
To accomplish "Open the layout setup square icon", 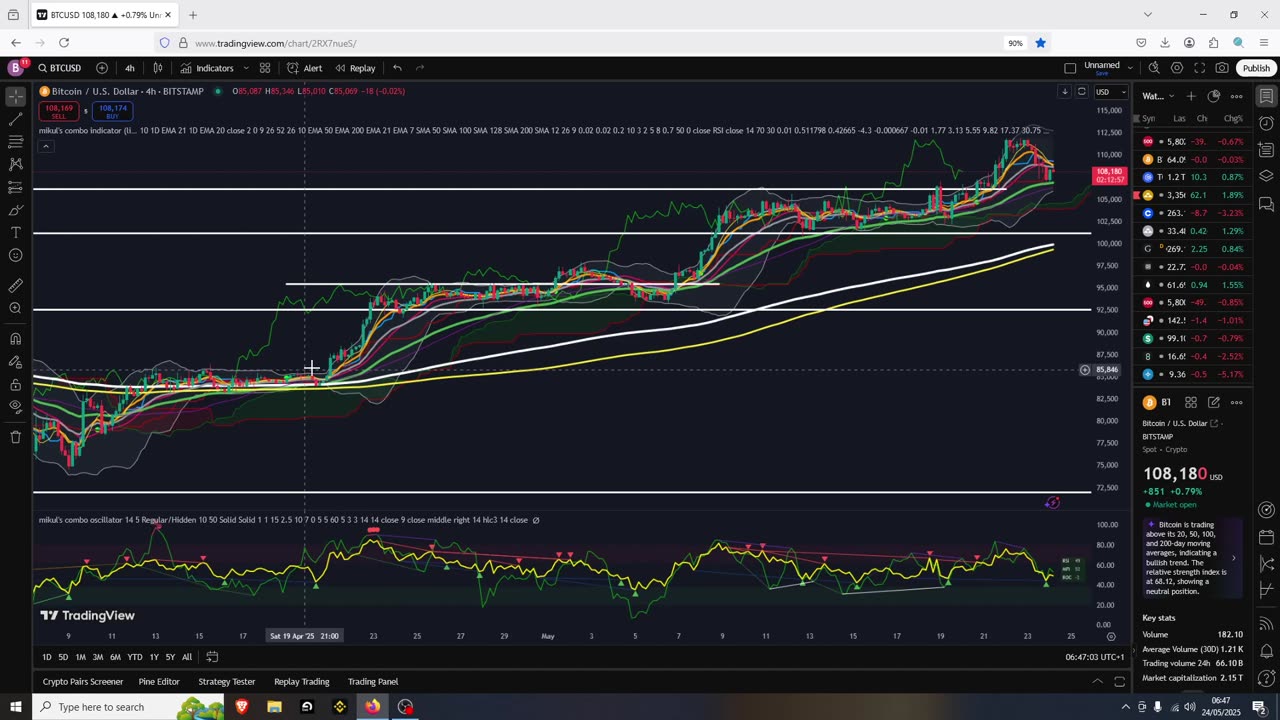I will 1070,68.
